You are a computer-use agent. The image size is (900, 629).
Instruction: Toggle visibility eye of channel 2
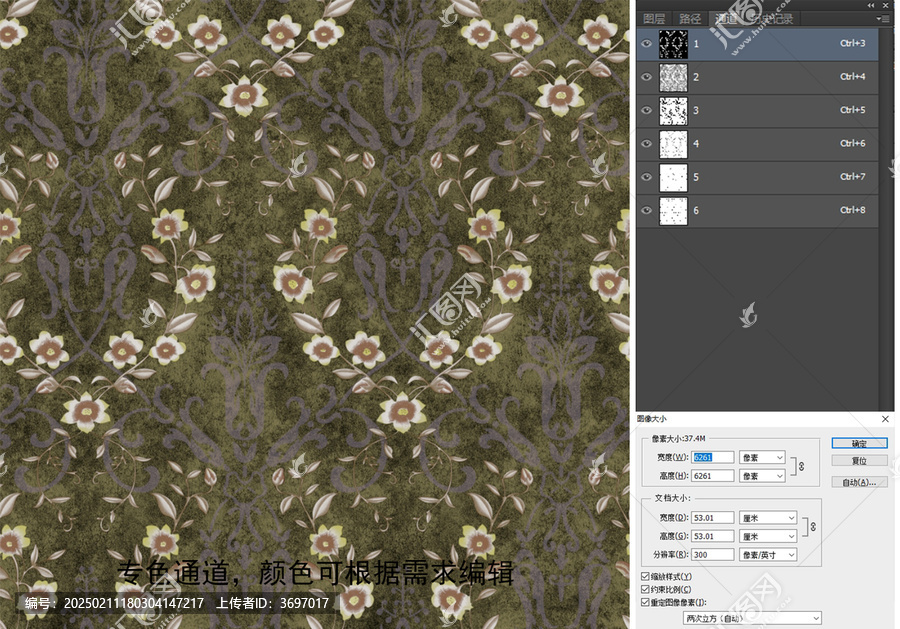tap(646, 77)
